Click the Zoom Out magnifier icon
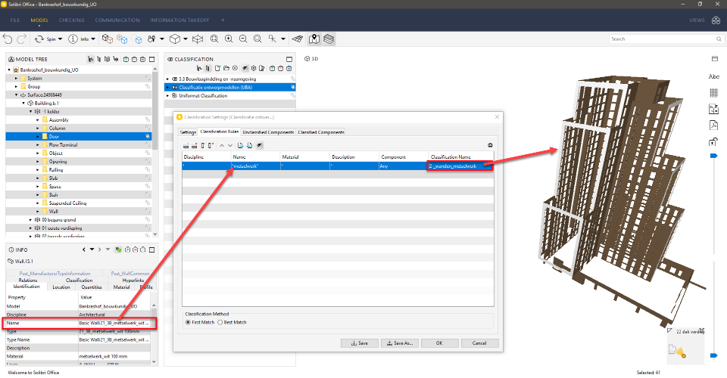Image resolution: width=727 pixels, height=378 pixels. 243,39
